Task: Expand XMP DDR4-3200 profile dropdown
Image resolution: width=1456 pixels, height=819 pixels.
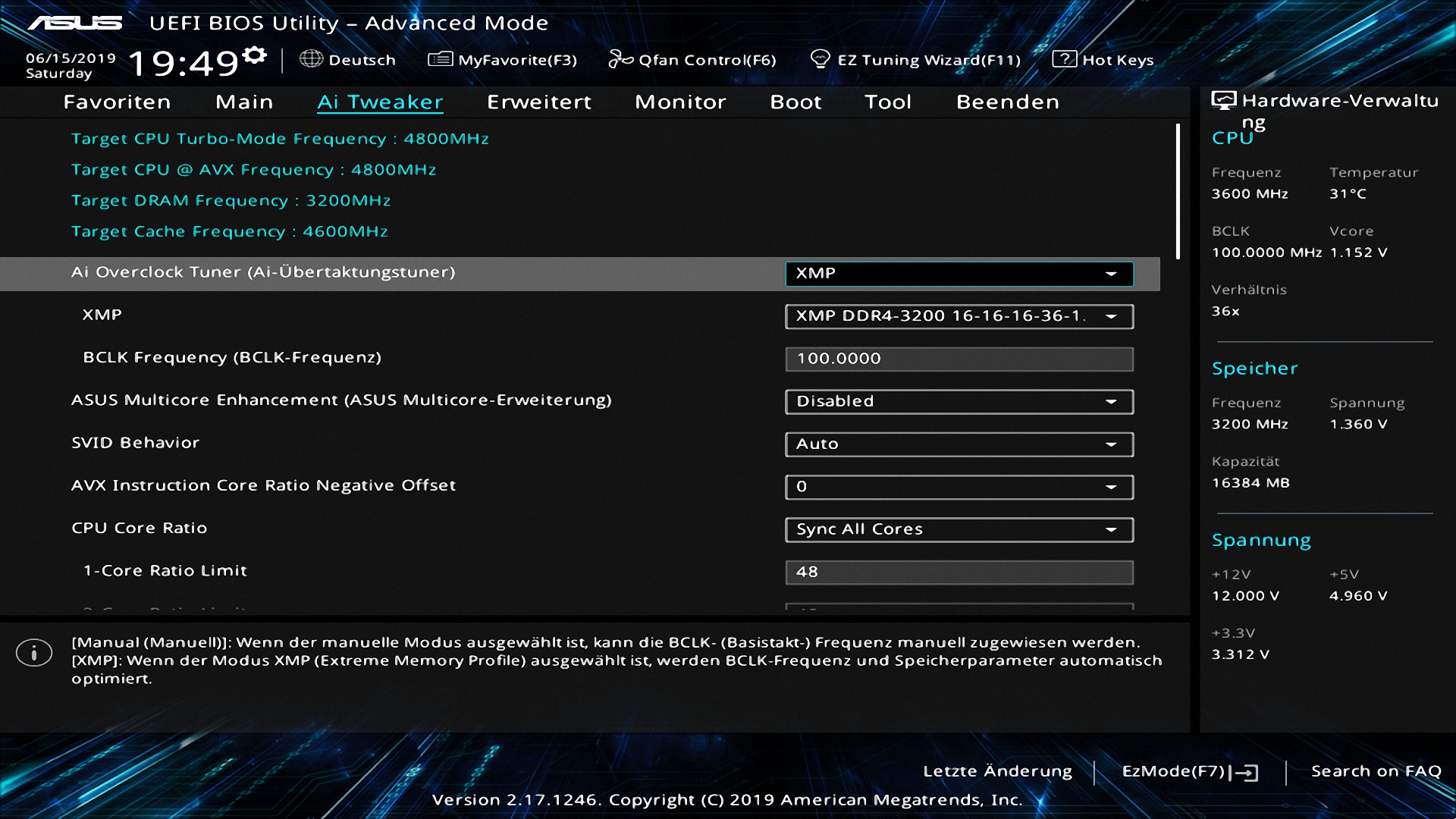Action: coord(959,316)
